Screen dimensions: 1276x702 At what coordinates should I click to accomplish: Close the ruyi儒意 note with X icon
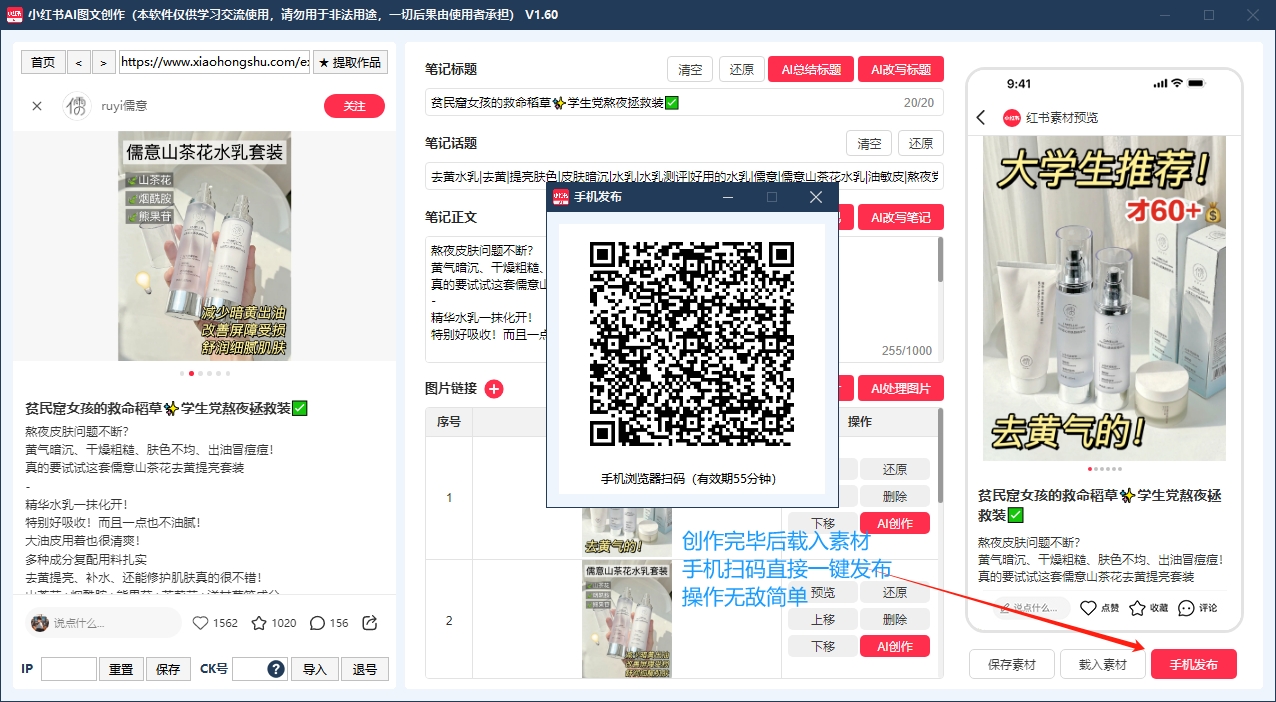coord(37,106)
